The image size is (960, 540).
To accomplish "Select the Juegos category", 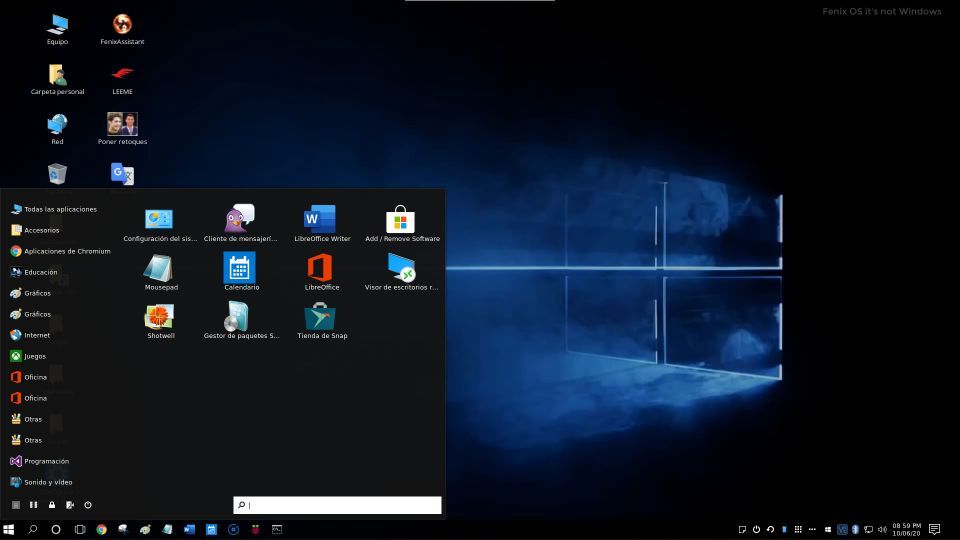I will pos(28,356).
